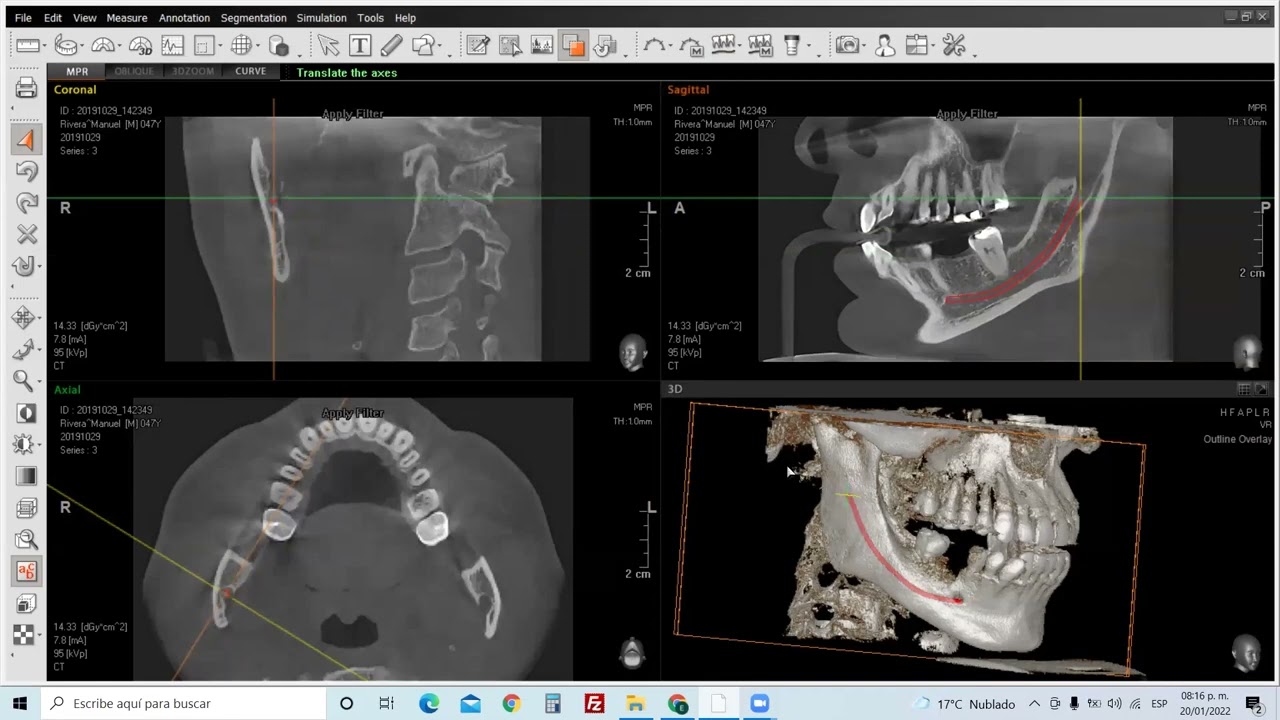The image size is (1280, 720).
Task: Click Apply Filter in Sagittal view
Action: click(966, 114)
